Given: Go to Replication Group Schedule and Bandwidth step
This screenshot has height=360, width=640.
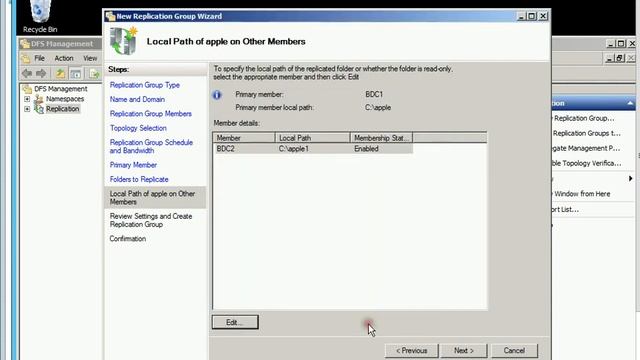Looking at the screenshot, I should (x=151, y=146).
